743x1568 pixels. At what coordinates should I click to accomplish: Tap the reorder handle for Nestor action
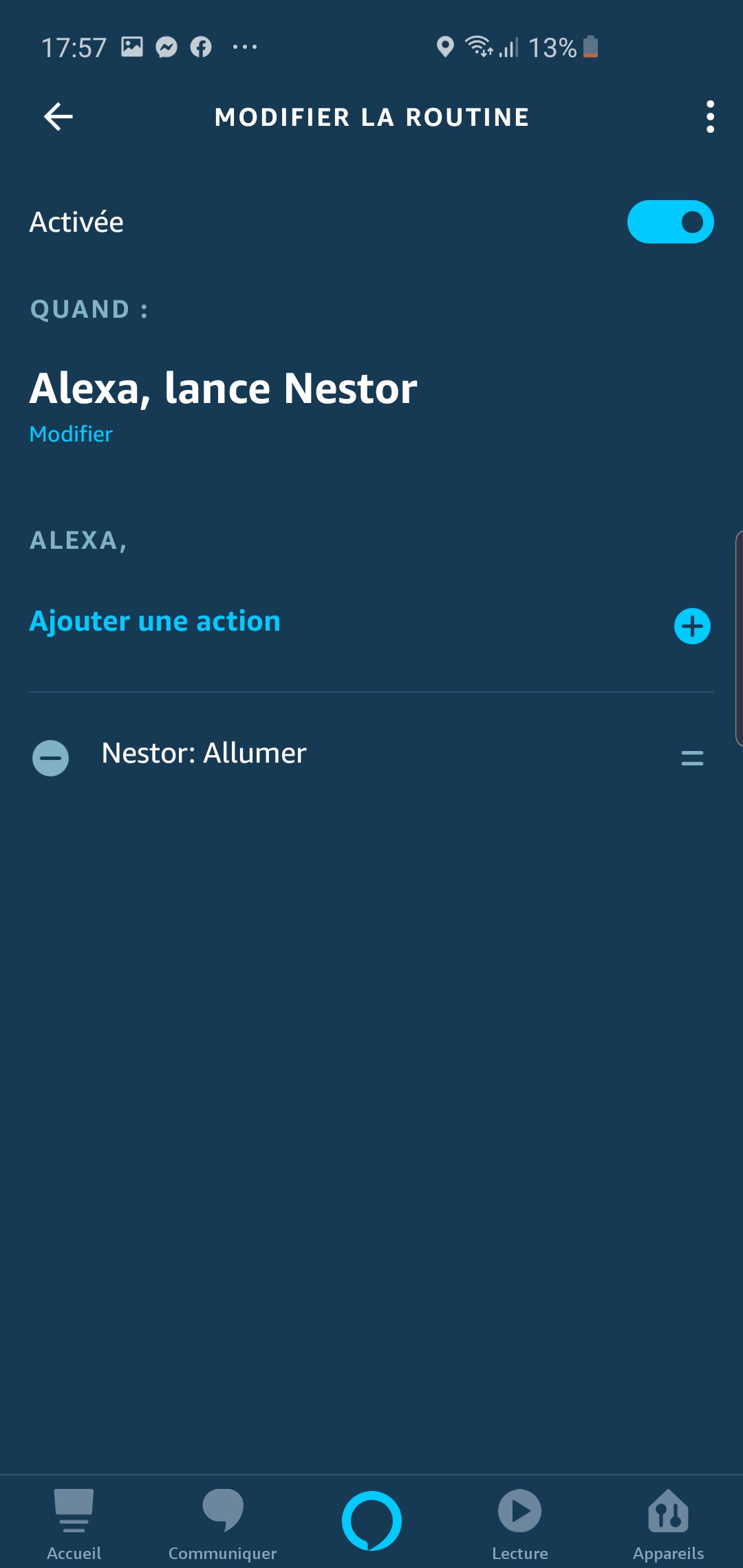click(692, 758)
